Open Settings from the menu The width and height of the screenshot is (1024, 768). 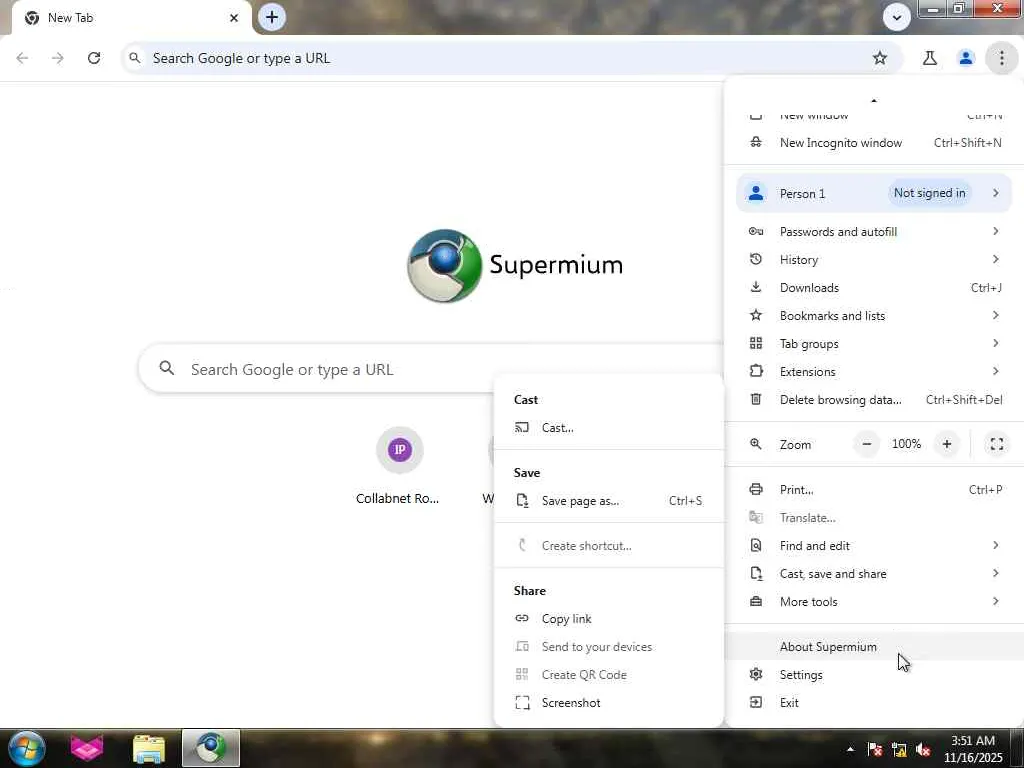(874, 675)
